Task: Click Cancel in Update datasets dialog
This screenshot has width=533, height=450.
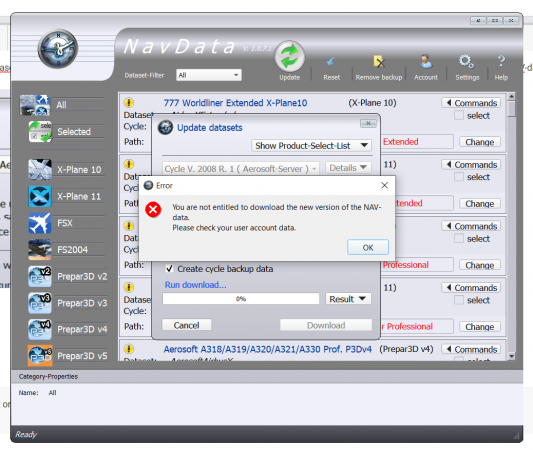Action: click(x=186, y=325)
